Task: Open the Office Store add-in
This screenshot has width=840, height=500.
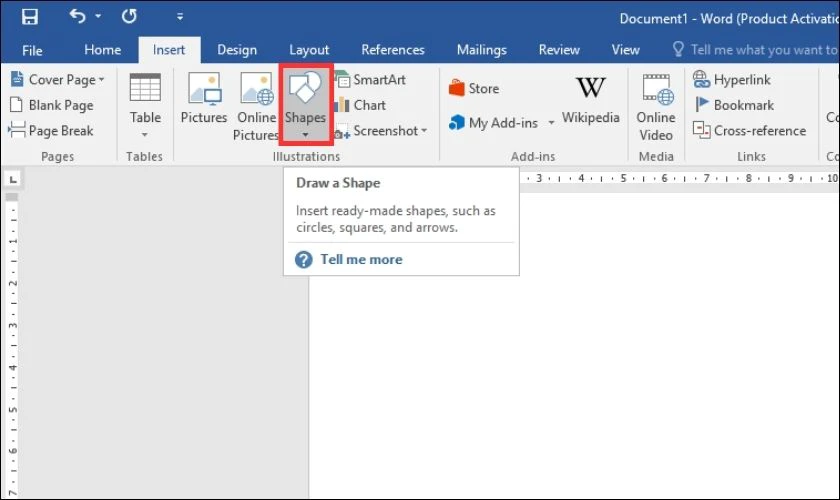Action: point(474,88)
